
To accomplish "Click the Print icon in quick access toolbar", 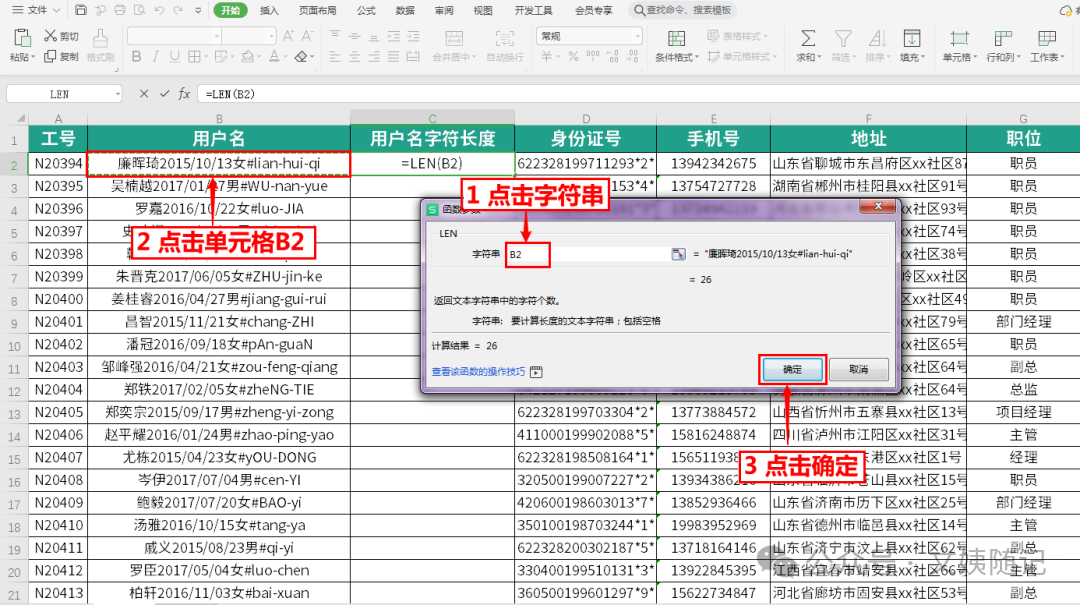I will point(120,10).
